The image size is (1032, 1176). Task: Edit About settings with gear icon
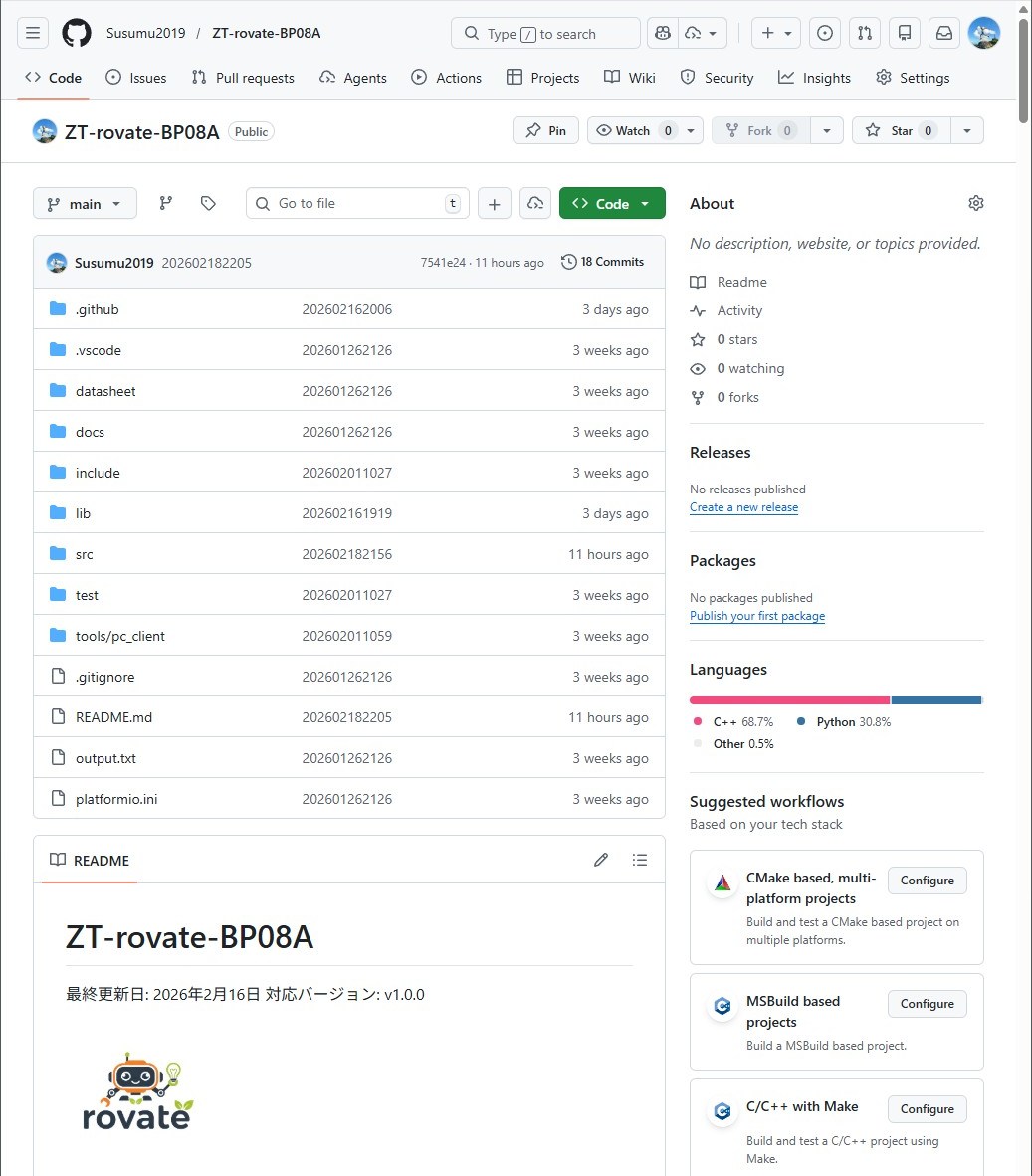coord(975,203)
